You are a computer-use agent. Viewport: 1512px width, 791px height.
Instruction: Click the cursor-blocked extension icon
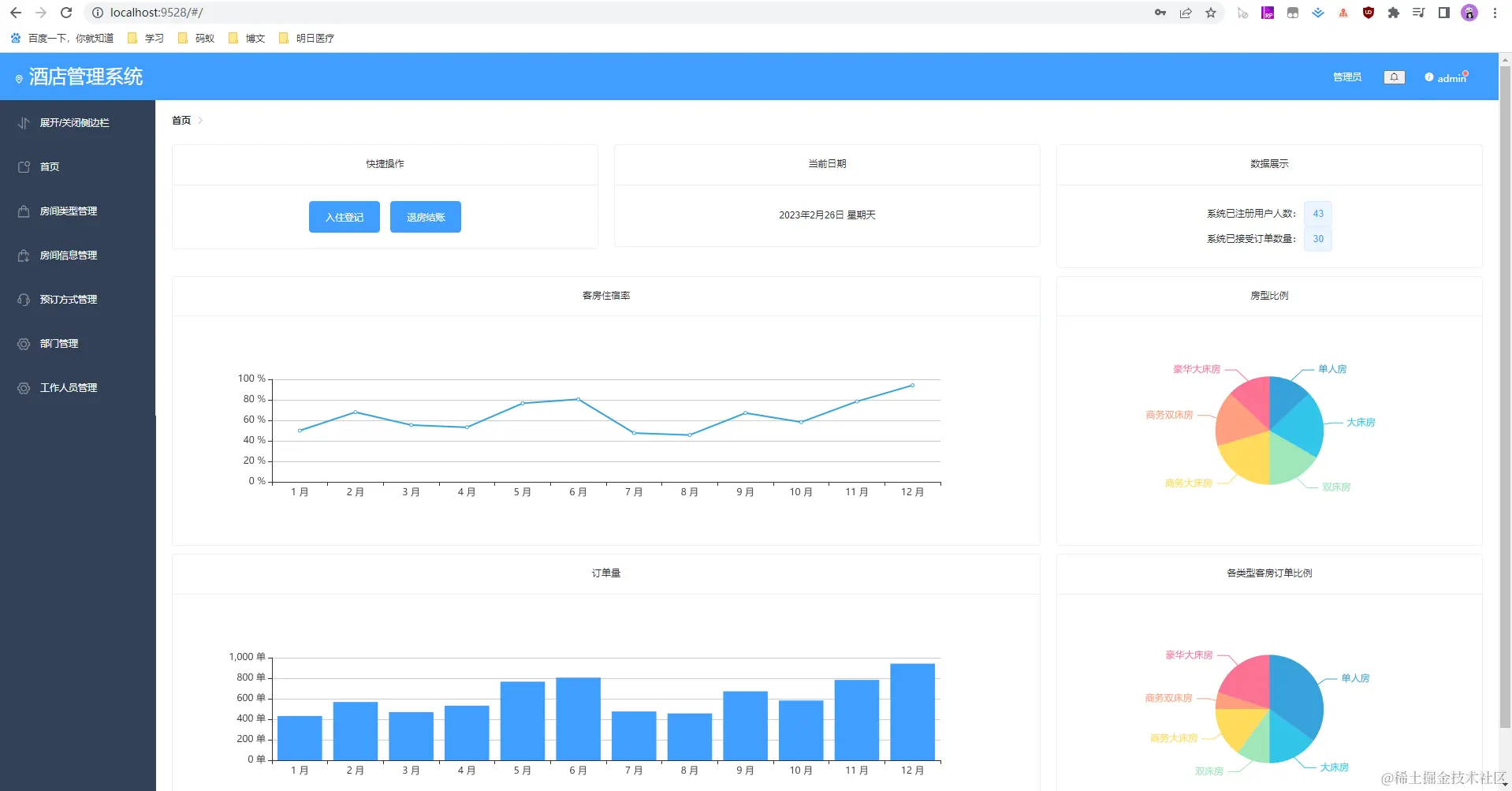coord(1242,13)
